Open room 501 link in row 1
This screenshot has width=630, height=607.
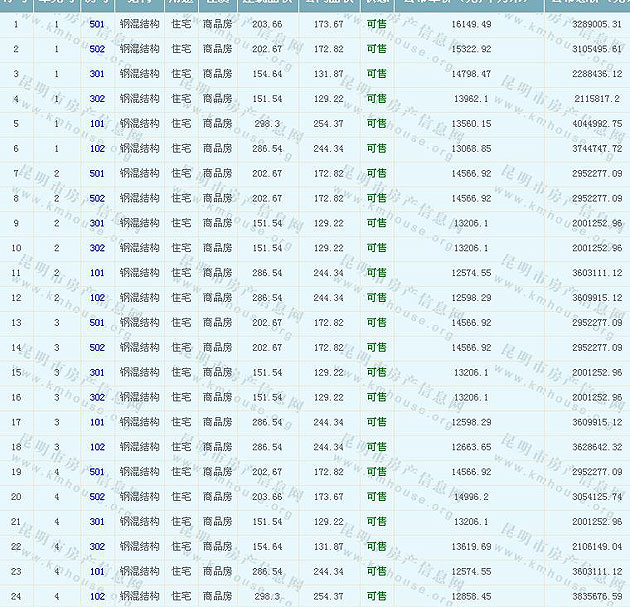(97, 23)
